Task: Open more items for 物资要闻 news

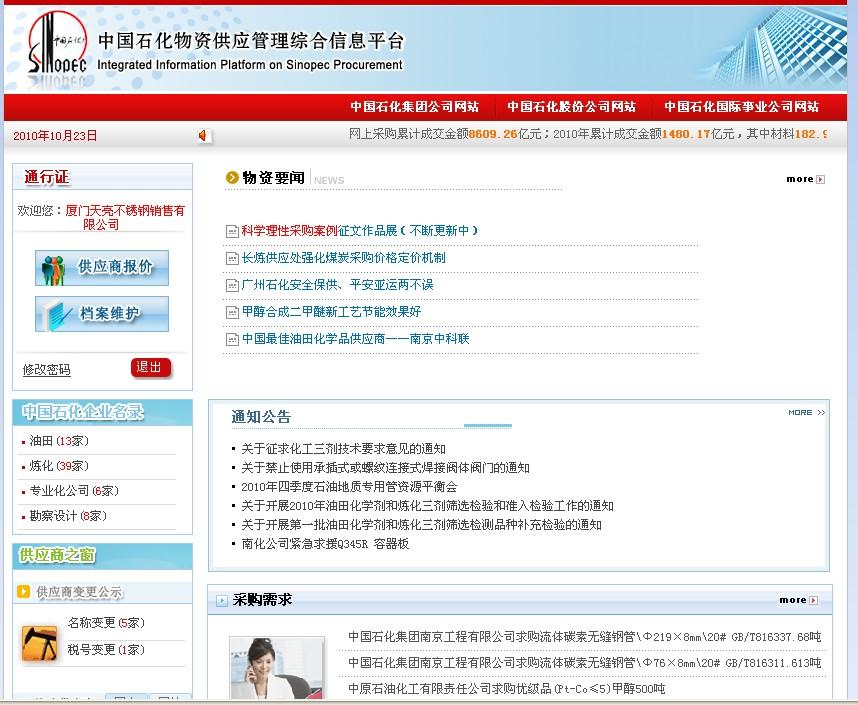Action: [805, 179]
